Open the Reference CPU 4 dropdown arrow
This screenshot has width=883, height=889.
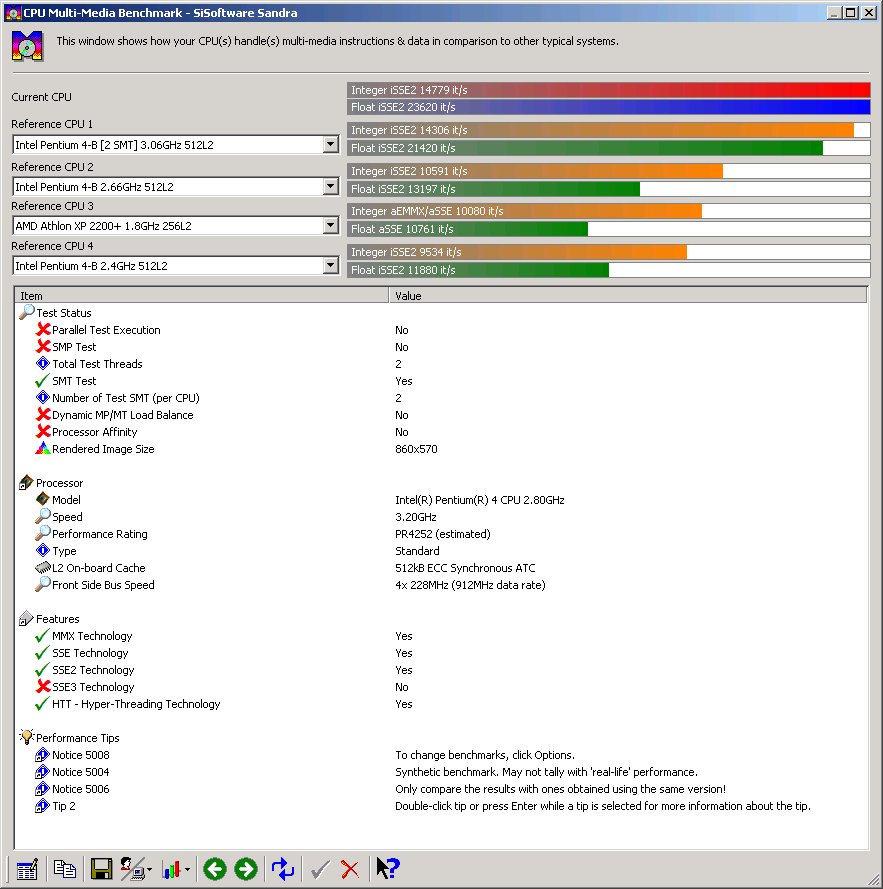[331, 265]
